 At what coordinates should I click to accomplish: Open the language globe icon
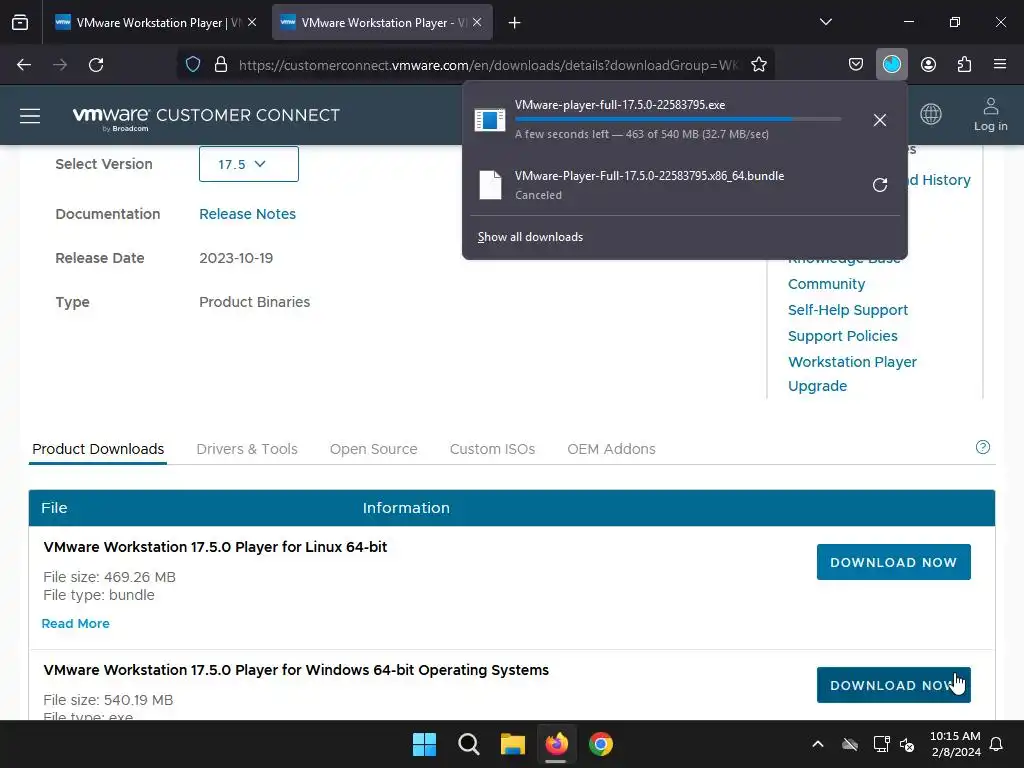click(931, 114)
